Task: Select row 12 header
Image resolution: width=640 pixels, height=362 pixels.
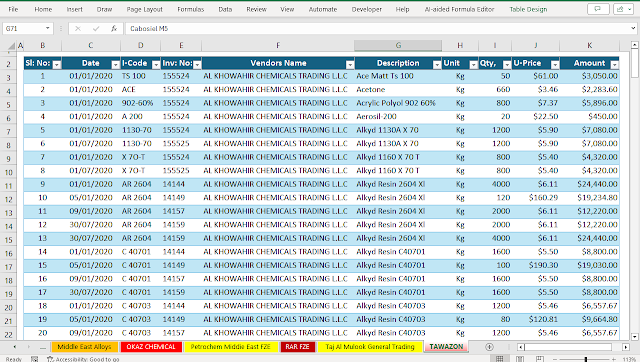Action: point(9,200)
